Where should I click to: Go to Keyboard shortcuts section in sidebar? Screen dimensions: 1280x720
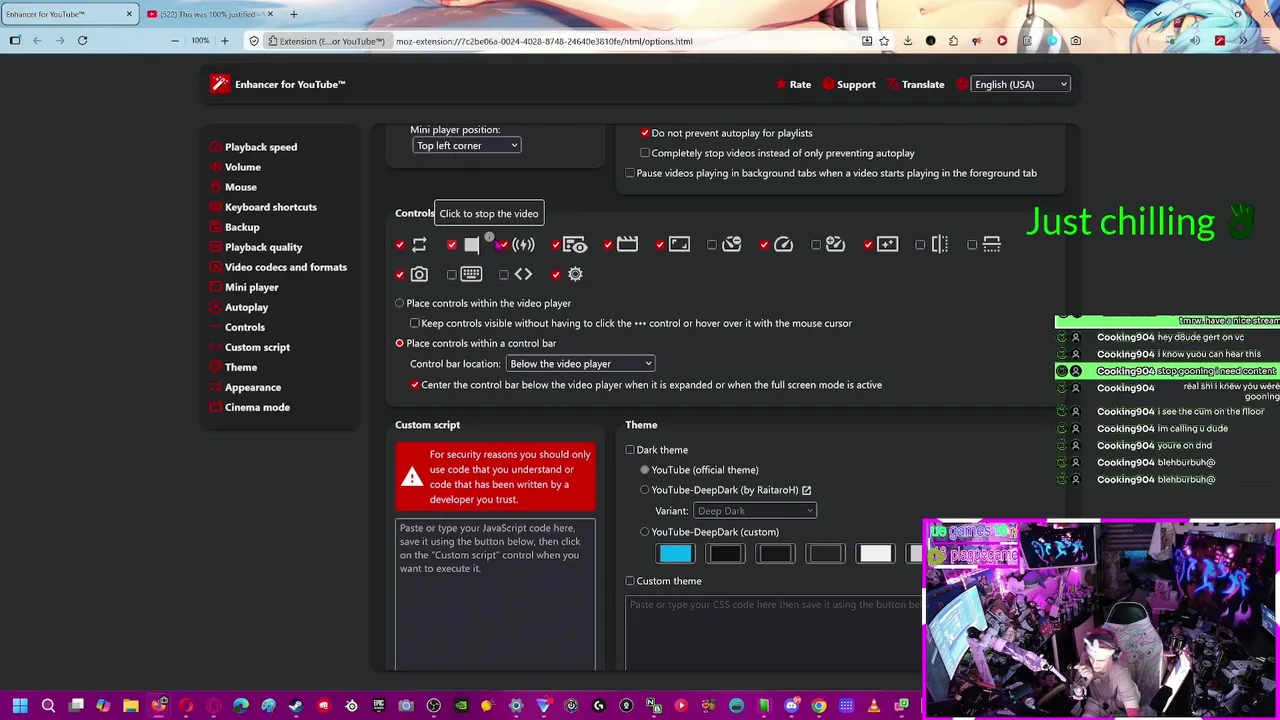coord(271,207)
